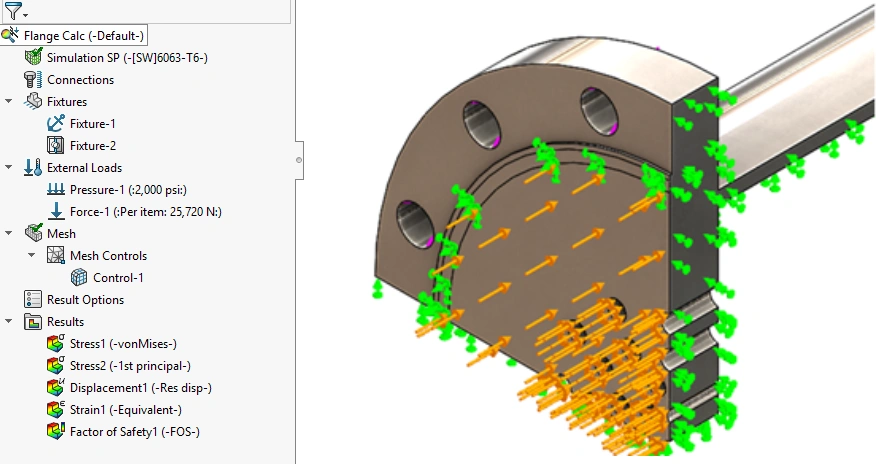This screenshot has width=876, height=464.
Task: Click the Mesh icon
Action: point(34,233)
